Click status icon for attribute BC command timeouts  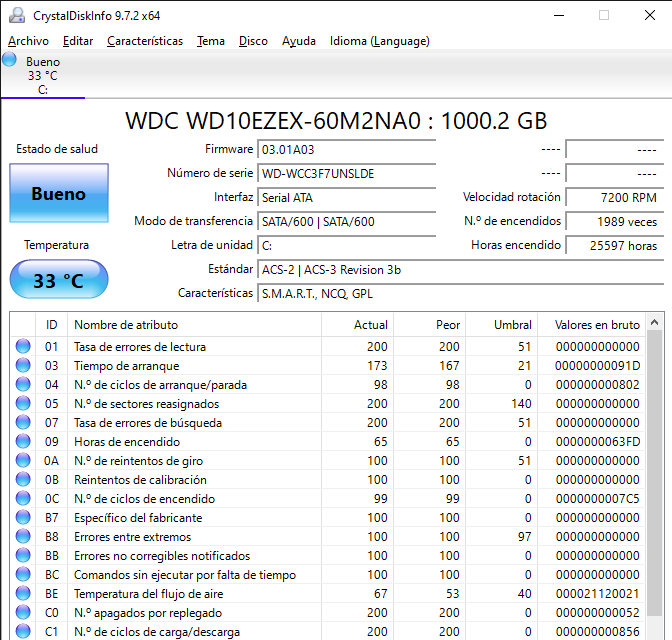[23, 574]
